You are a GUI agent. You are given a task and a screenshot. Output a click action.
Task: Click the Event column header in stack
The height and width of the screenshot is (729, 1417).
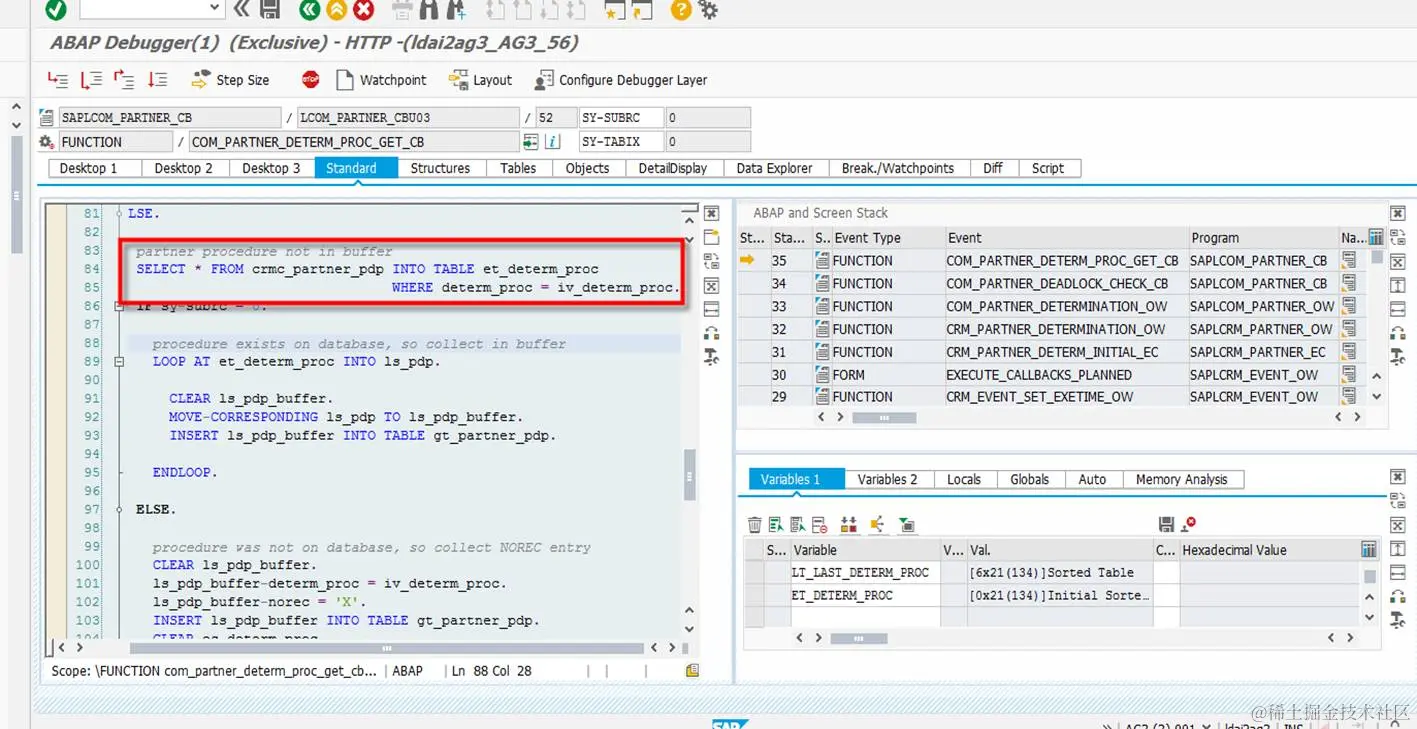(1066, 238)
